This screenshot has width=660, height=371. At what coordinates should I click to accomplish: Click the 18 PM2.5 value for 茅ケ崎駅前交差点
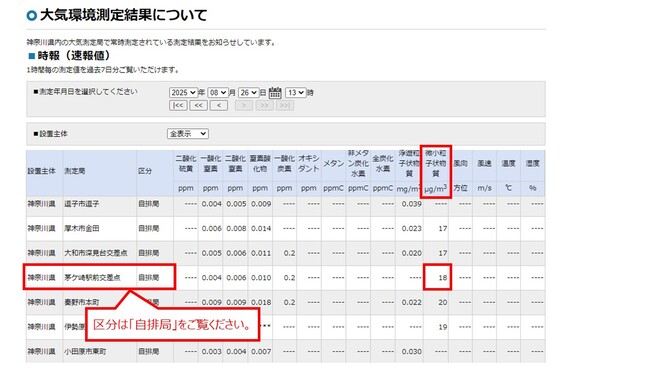click(442, 278)
